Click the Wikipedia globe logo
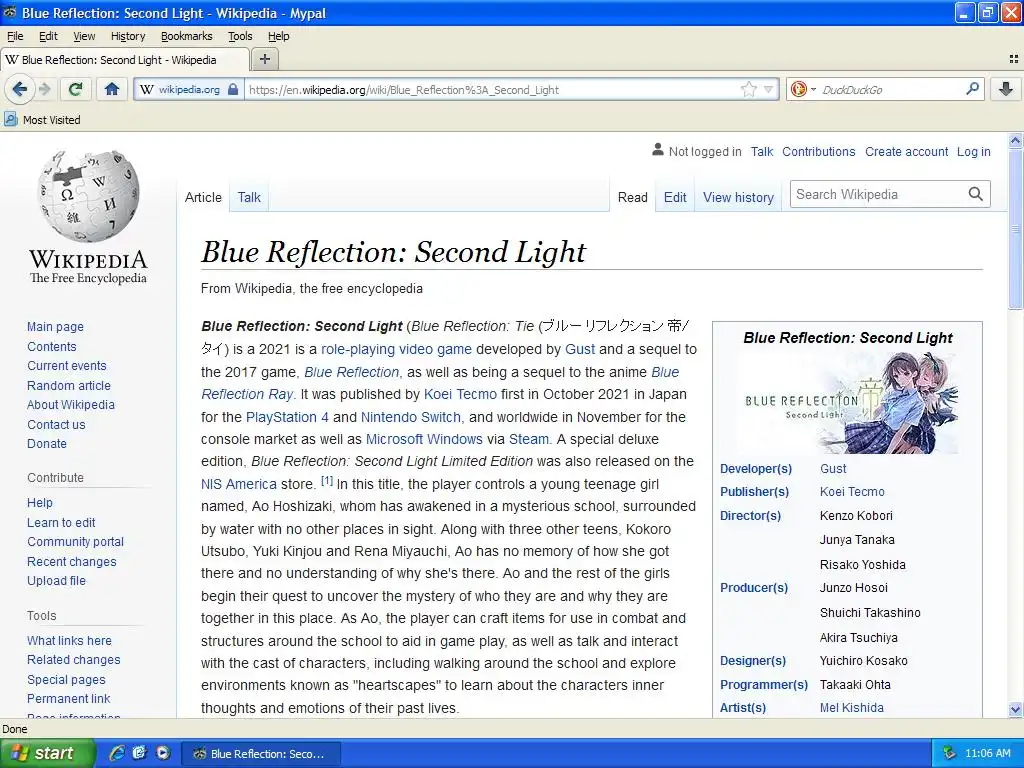The image size is (1024, 768). point(88,196)
